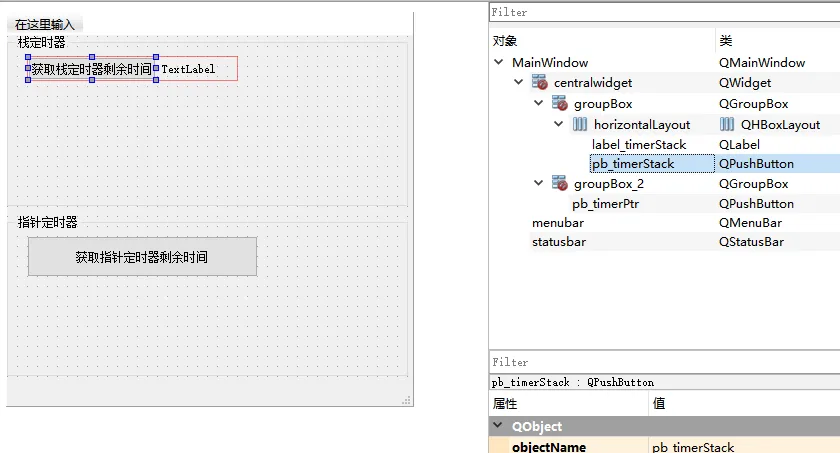Select statusbar in the object tree
This screenshot has width=840, height=453.
(x=558, y=242)
